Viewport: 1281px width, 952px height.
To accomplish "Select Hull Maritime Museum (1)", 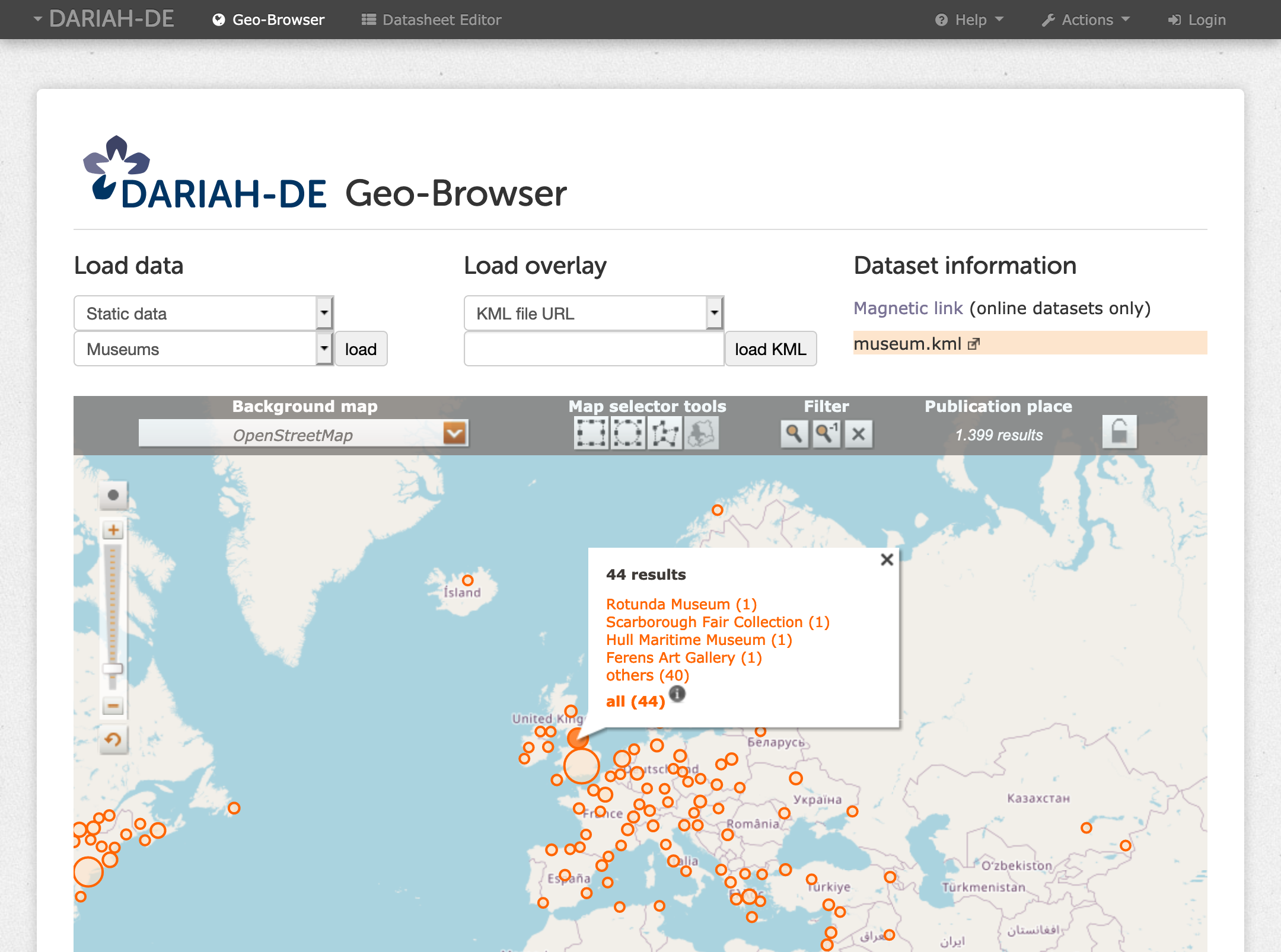I will 699,640.
